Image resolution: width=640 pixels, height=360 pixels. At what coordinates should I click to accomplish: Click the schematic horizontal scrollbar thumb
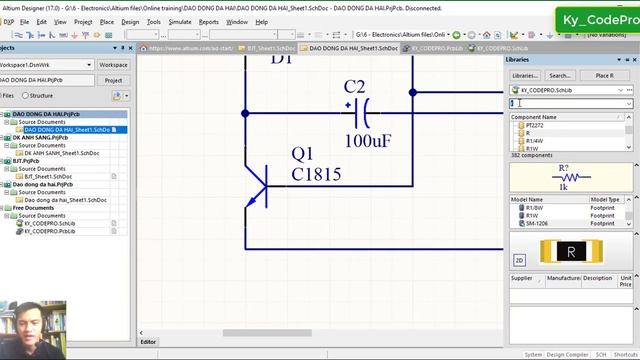pyautogui.click(x=267, y=333)
